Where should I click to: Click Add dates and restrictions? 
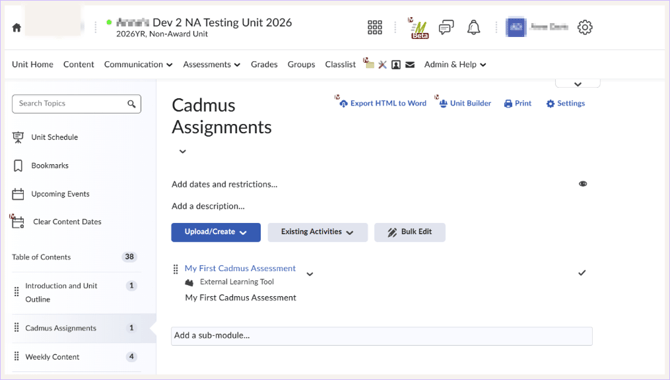(x=224, y=184)
